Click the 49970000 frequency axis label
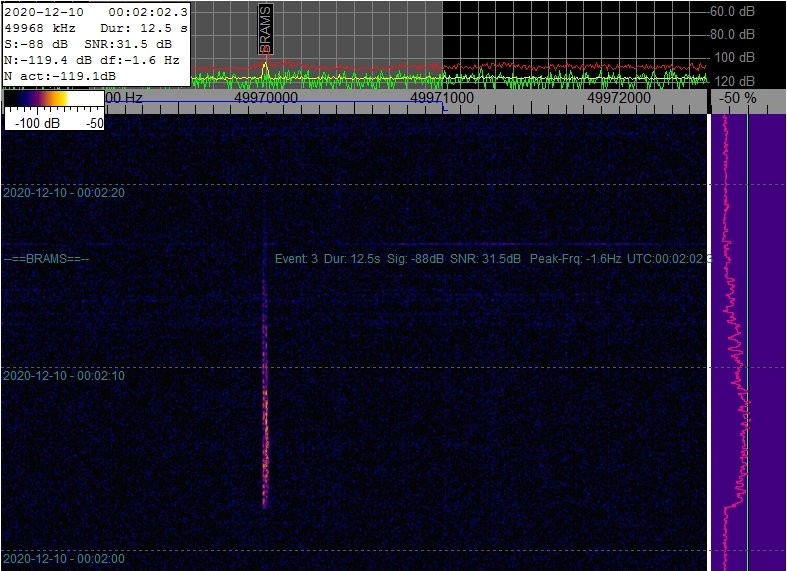The image size is (787, 571). (x=266, y=97)
